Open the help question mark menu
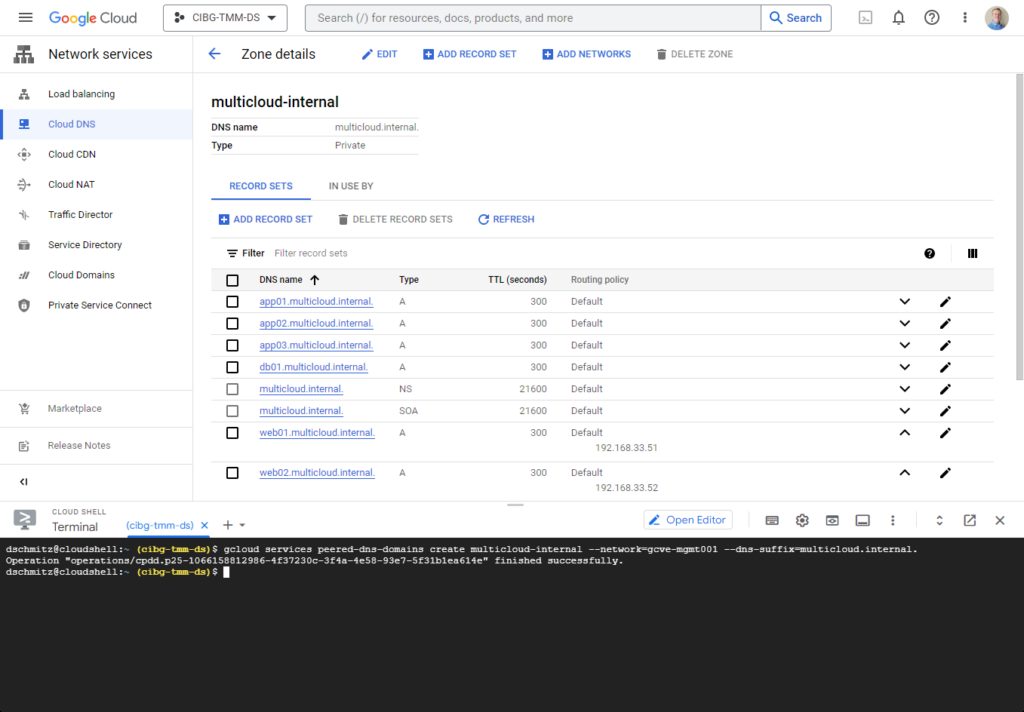Viewport: 1024px width, 712px height. pos(932,18)
